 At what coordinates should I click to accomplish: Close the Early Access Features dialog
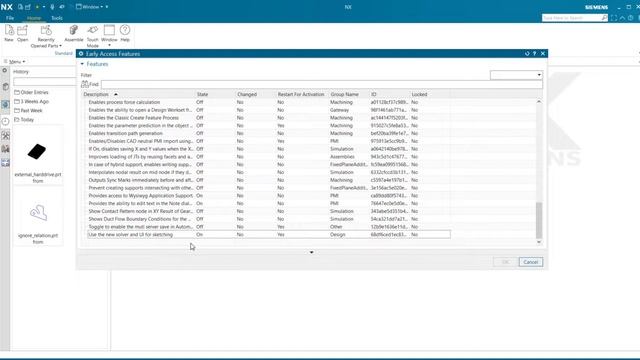click(x=543, y=53)
